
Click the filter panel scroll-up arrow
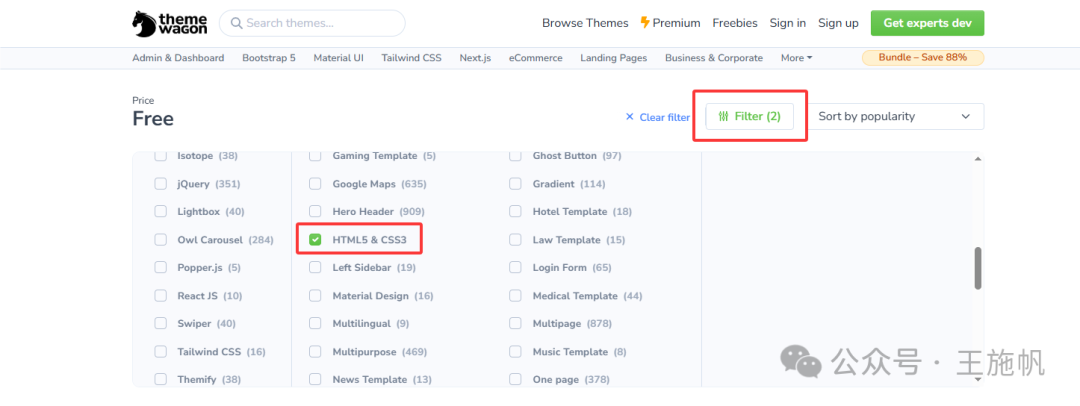[x=977, y=159]
